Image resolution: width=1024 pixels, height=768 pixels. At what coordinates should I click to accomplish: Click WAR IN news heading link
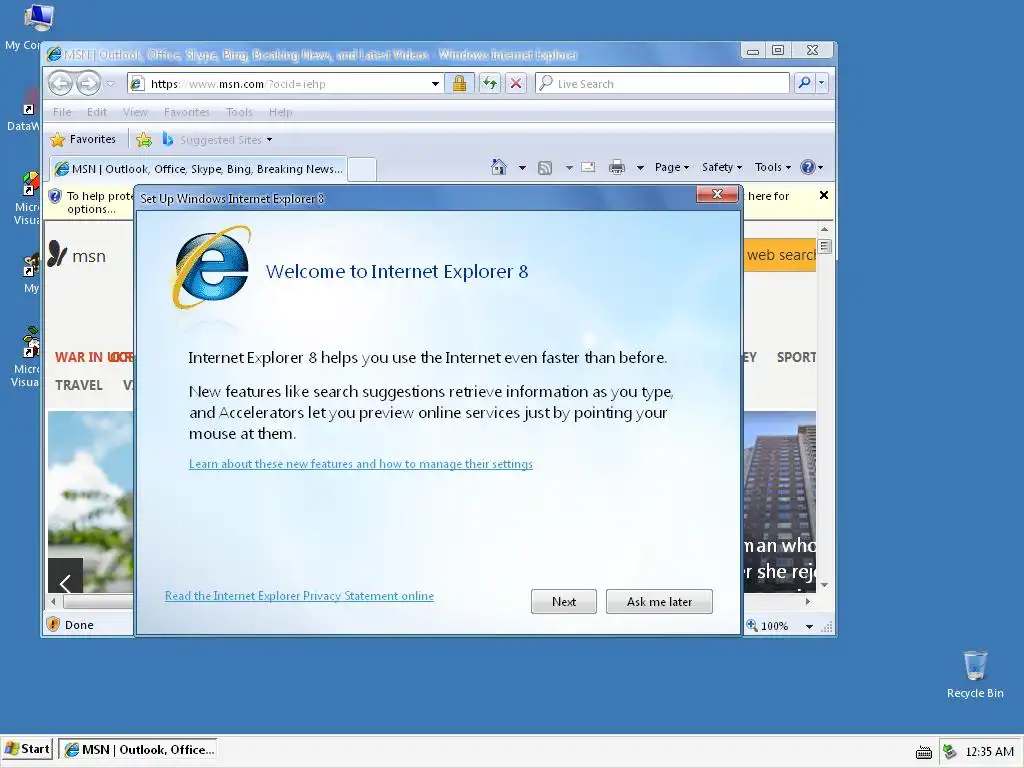tap(94, 357)
